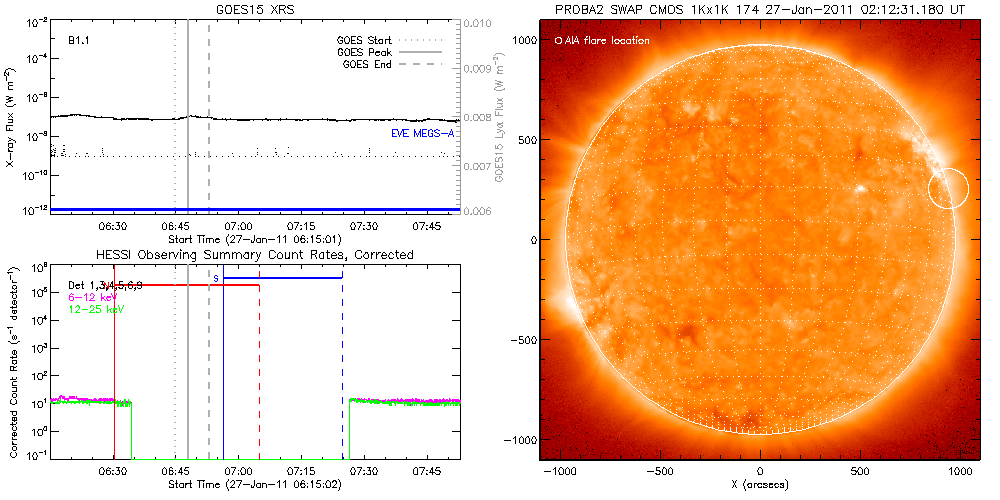1000x500 pixels.
Task: Click the blue 'S' marker in HESSI plot
Action: click(215, 277)
